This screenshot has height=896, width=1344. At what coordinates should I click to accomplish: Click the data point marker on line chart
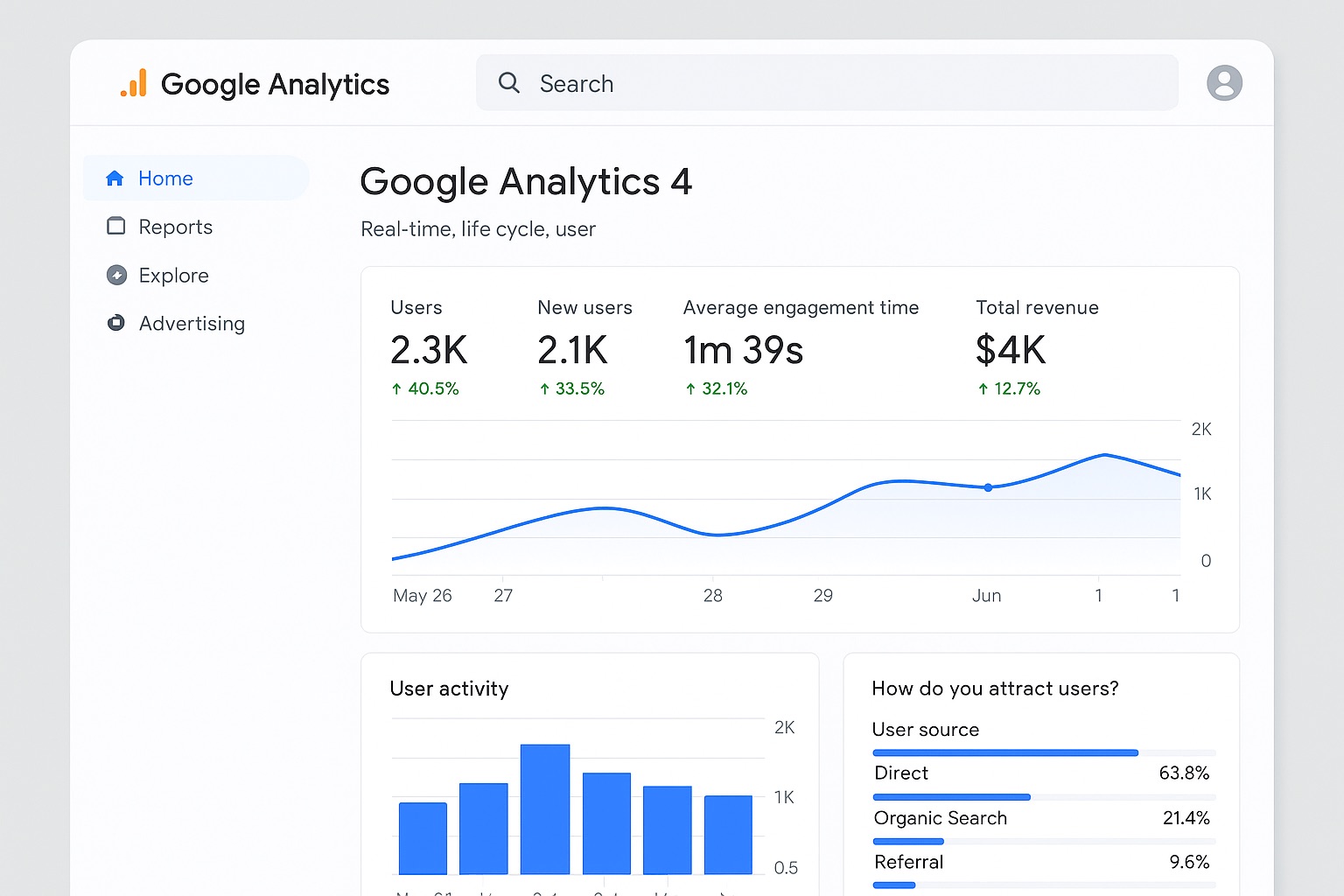(988, 487)
